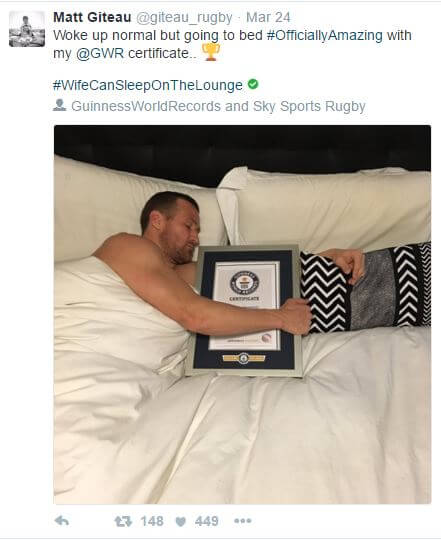View the 148 retweets count
The image size is (441, 540).
point(152,521)
